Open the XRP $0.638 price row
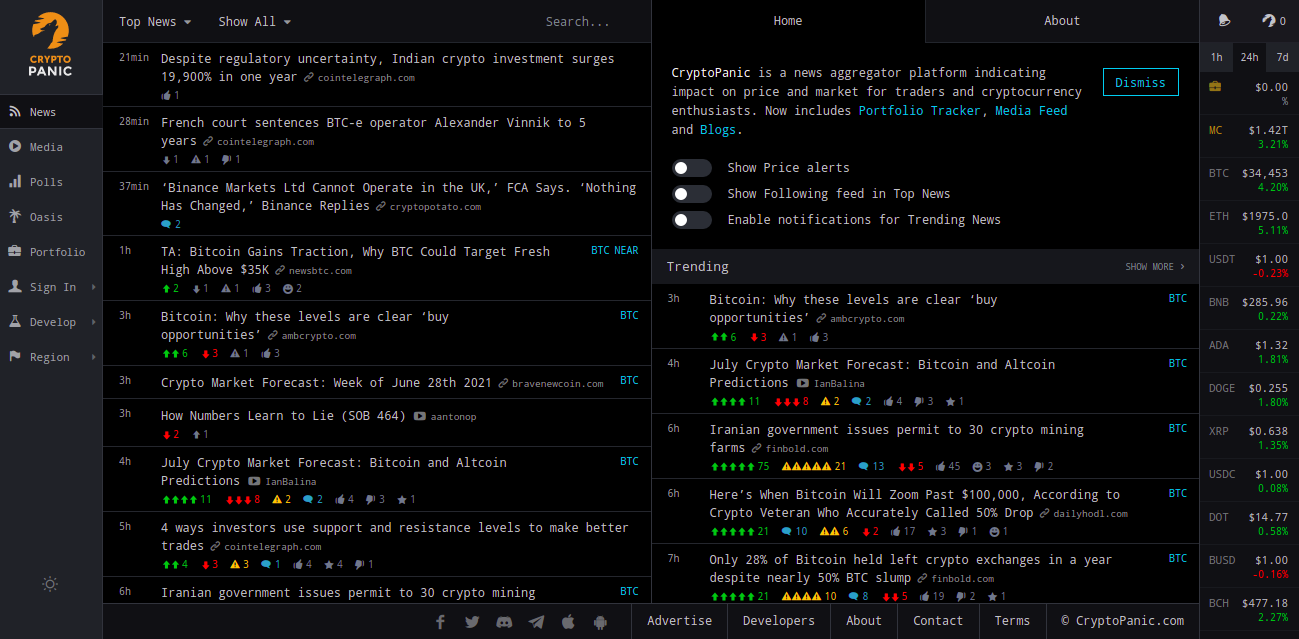This screenshot has height=639, width=1299. point(1249,438)
